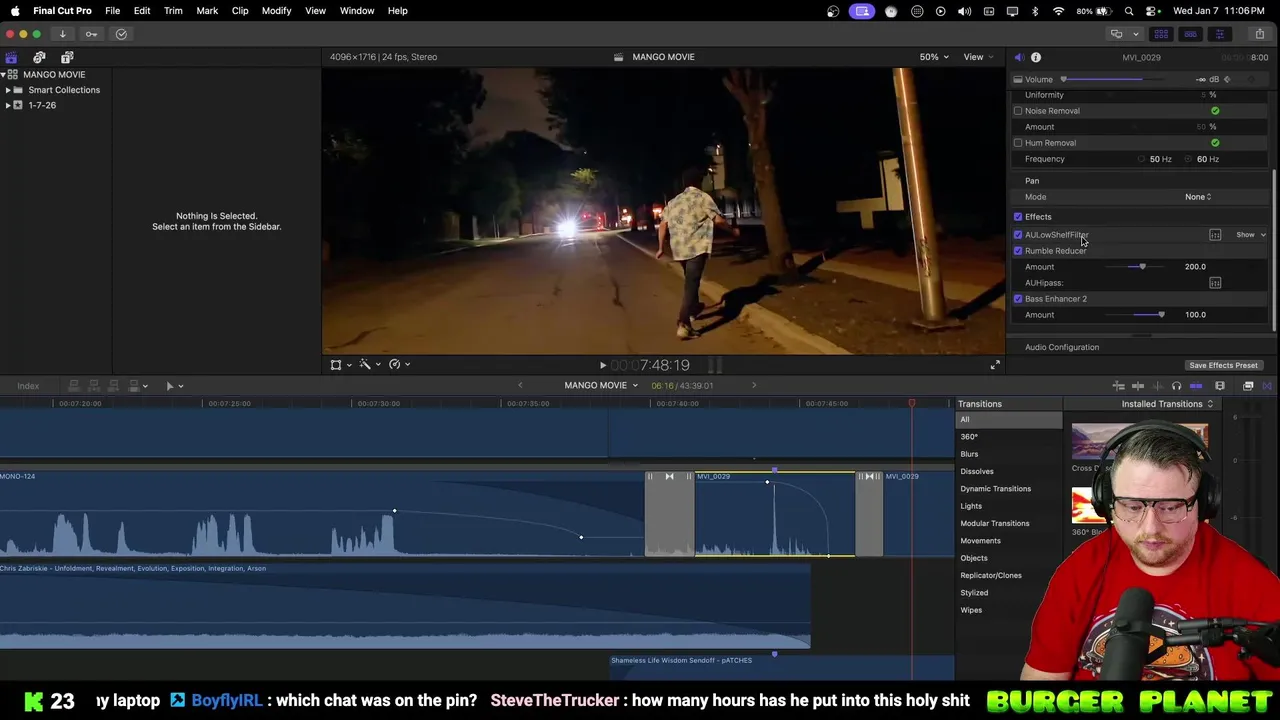Viewport: 1280px width, 720px height.
Task: Toggle the browser layout grid button
Action: [x=1161, y=34]
